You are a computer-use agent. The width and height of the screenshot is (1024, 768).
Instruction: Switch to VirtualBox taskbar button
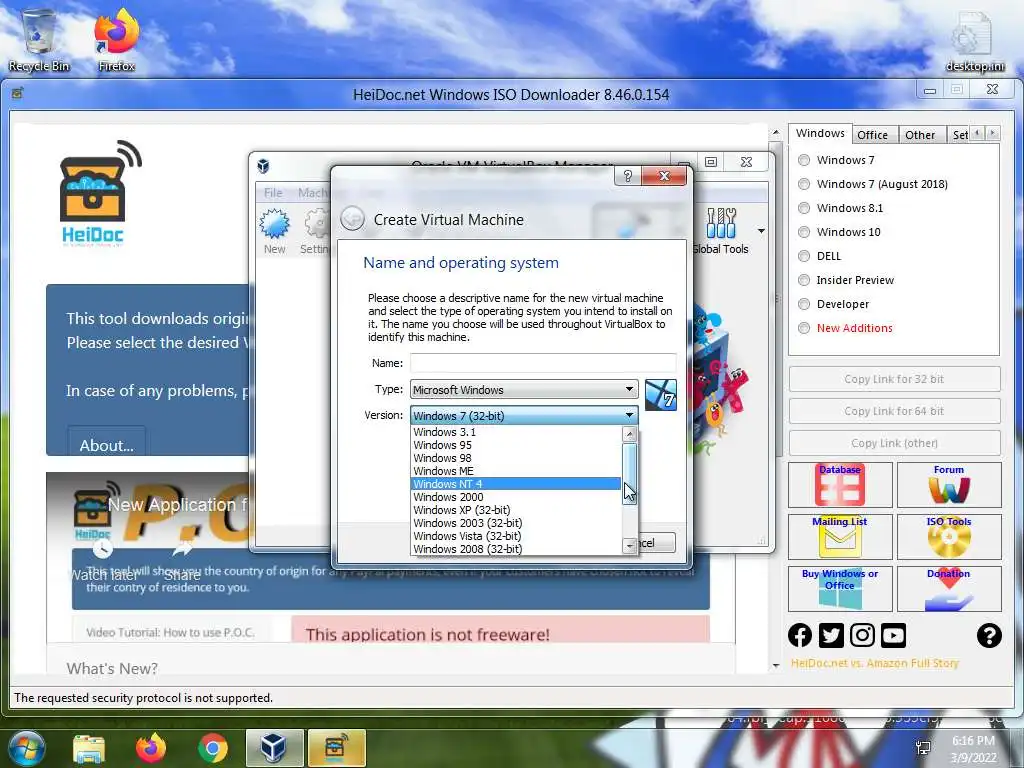click(274, 748)
